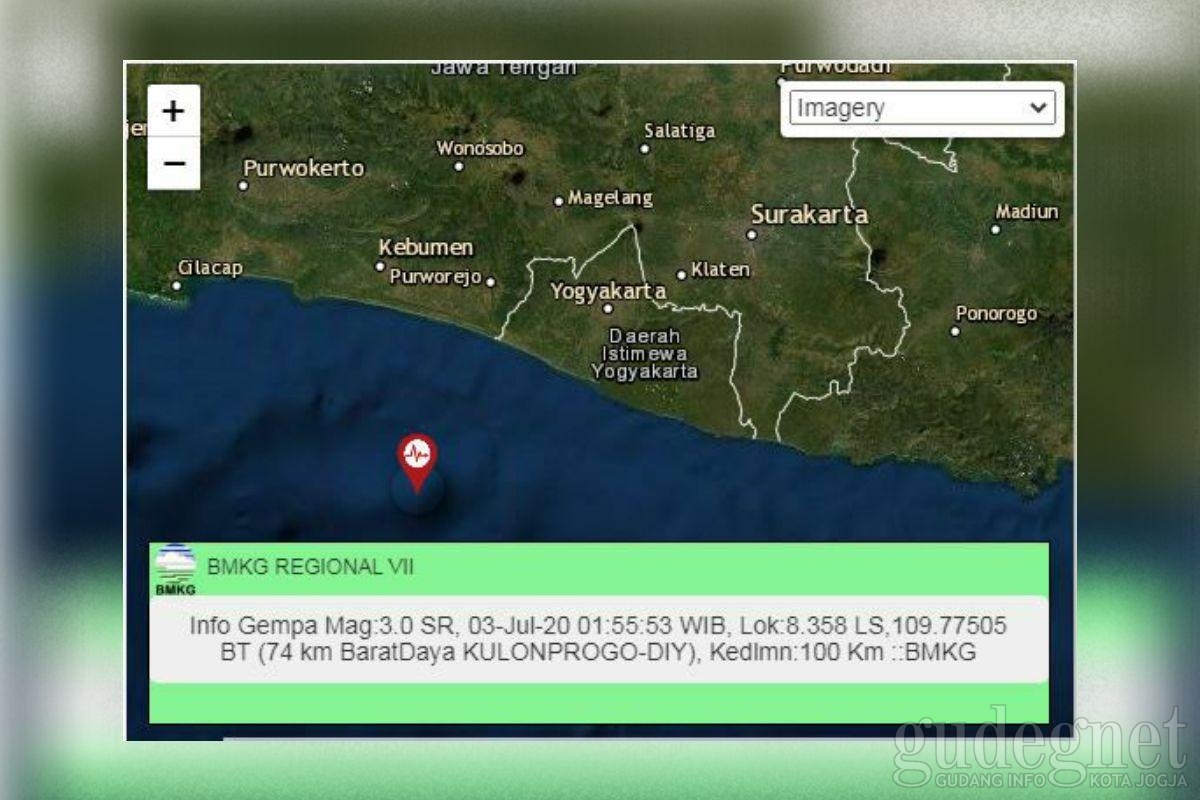The width and height of the screenshot is (1200, 800).
Task: Click the Madiun city label
Action: 1027,212
